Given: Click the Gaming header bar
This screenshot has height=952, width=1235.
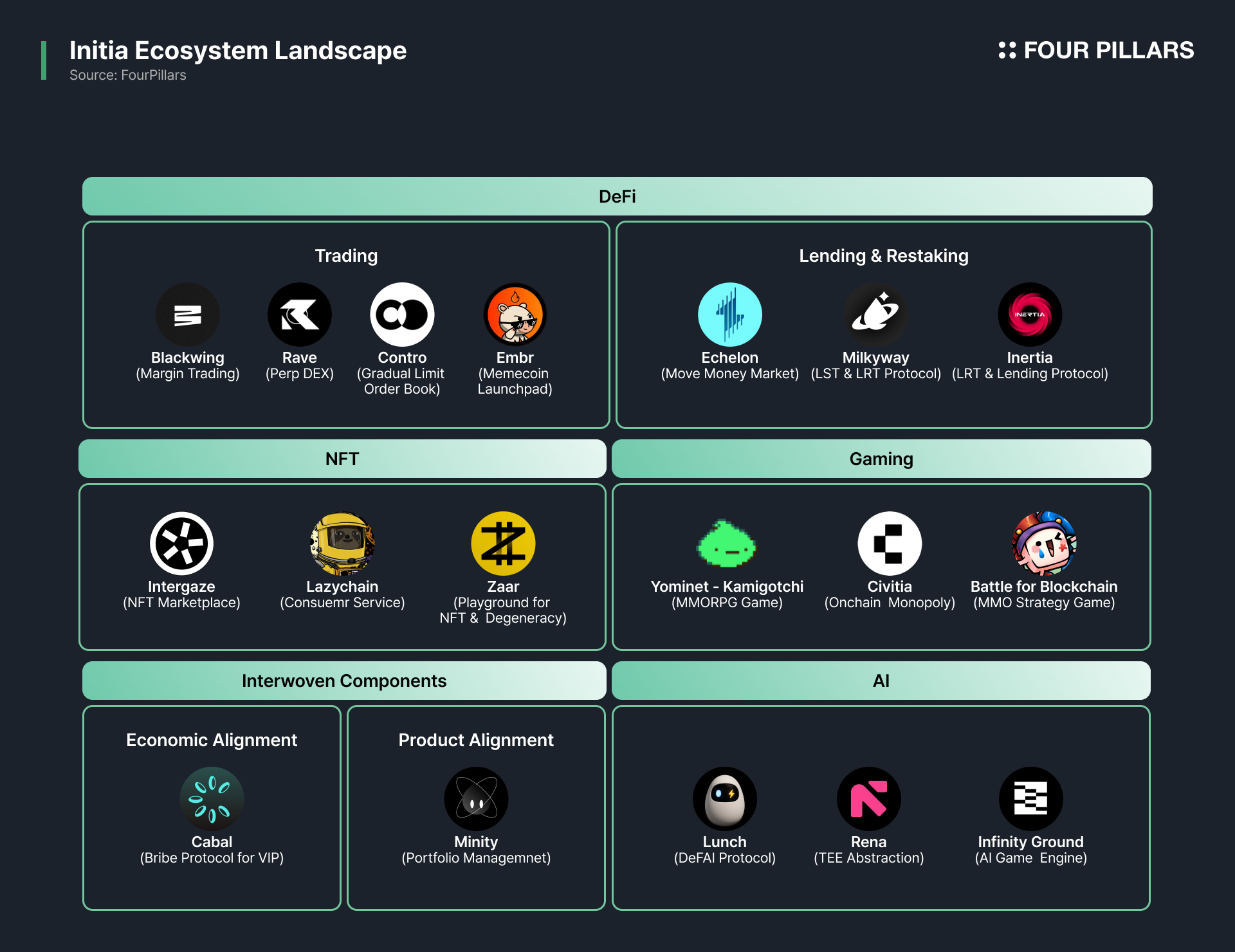Looking at the screenshot, I should (x=881, y=459).
